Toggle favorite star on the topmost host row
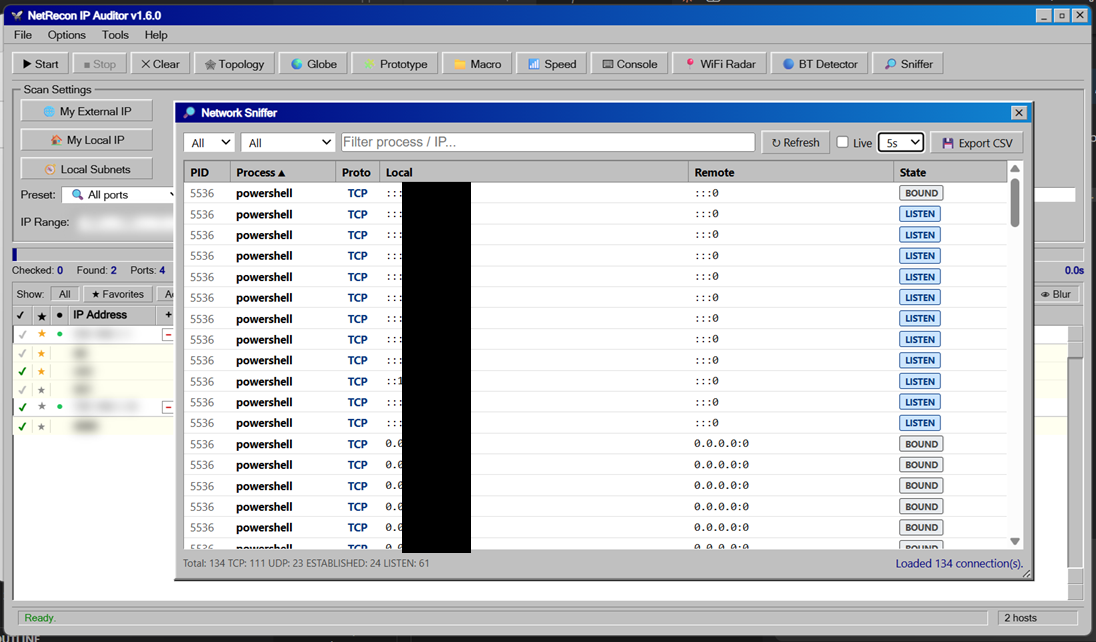The height and width of the screenshot is (642, 1096). (x=41, y=334)
